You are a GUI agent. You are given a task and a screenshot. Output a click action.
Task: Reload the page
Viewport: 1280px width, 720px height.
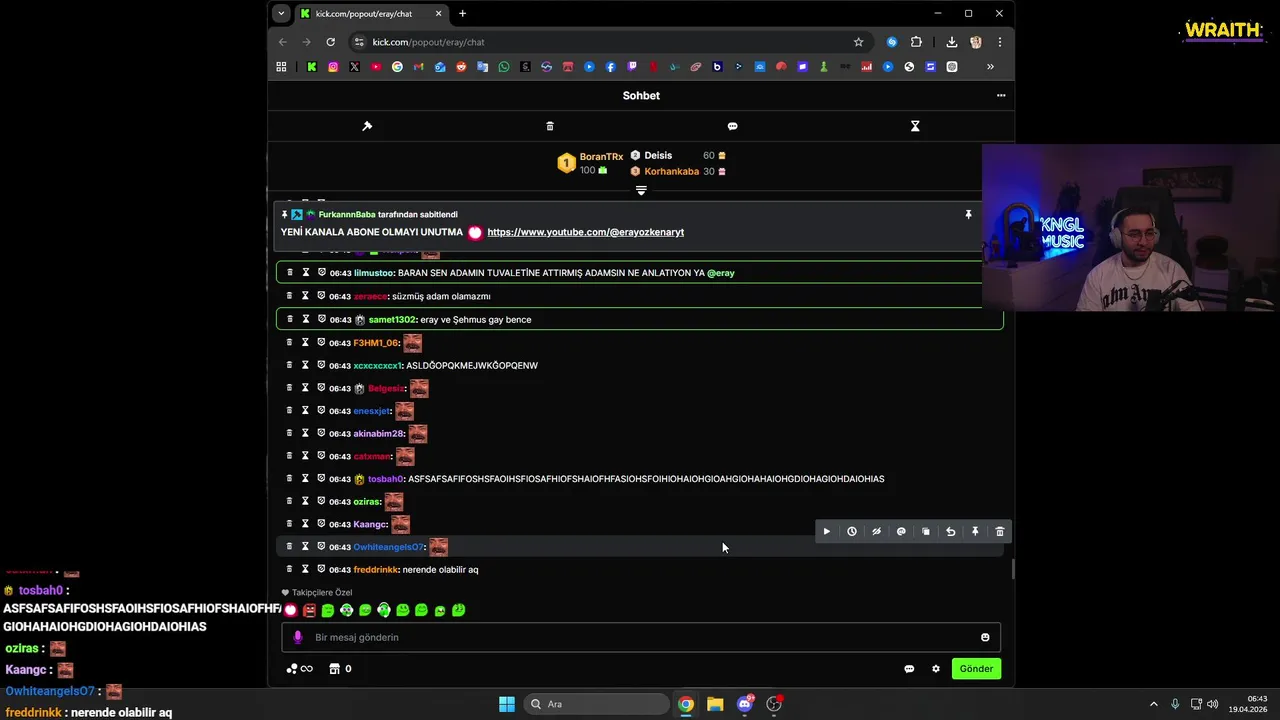coord(330,42)
